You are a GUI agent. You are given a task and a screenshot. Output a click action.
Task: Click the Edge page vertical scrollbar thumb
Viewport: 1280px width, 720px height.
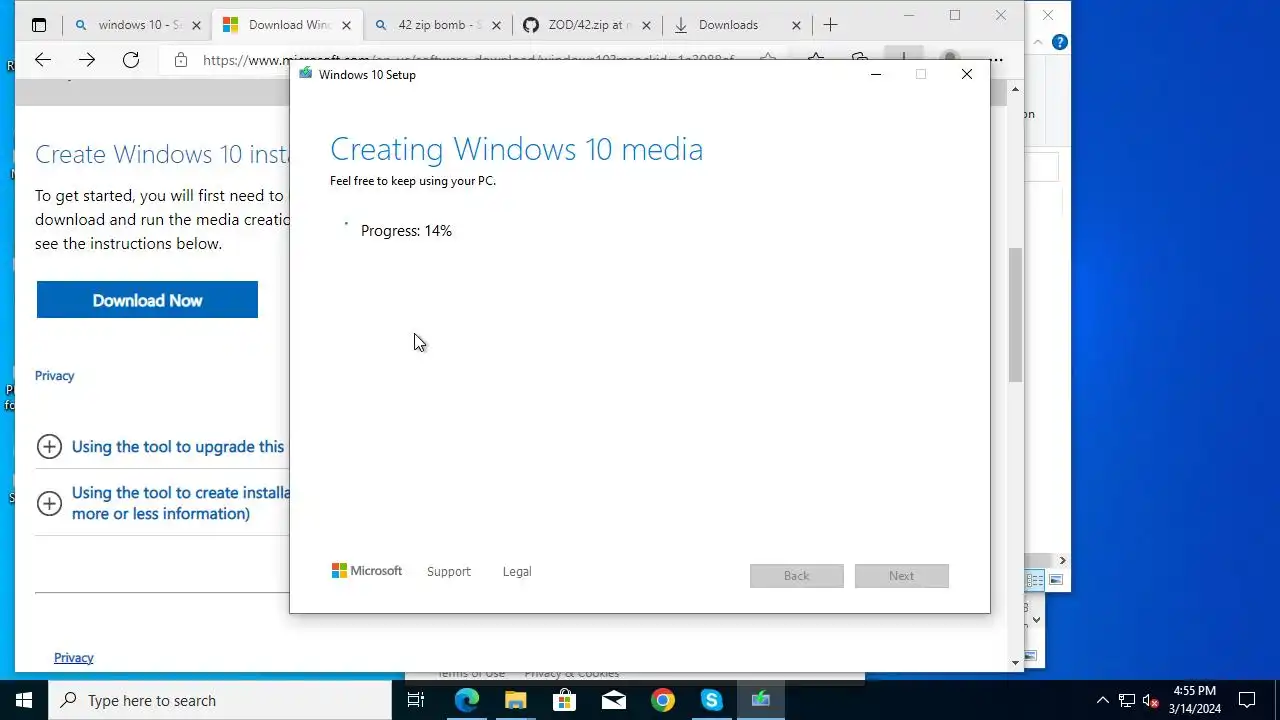click(1016, 315)
